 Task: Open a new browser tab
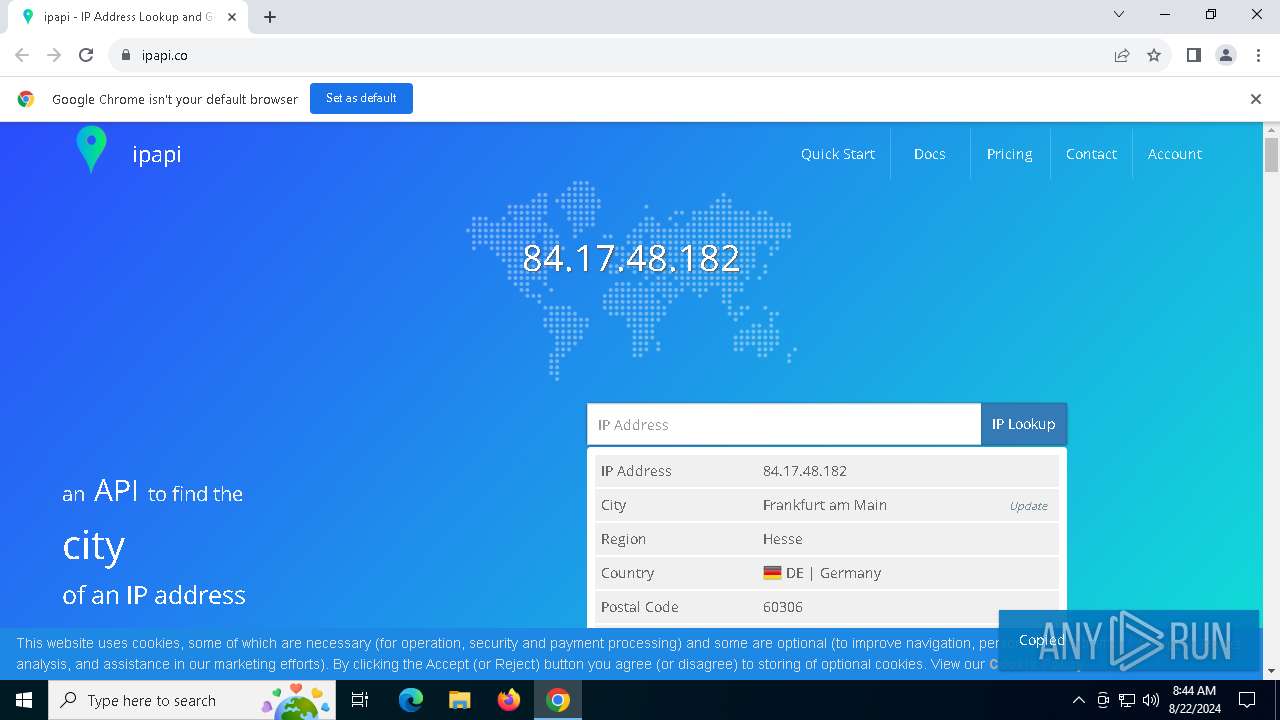[270, 17]
